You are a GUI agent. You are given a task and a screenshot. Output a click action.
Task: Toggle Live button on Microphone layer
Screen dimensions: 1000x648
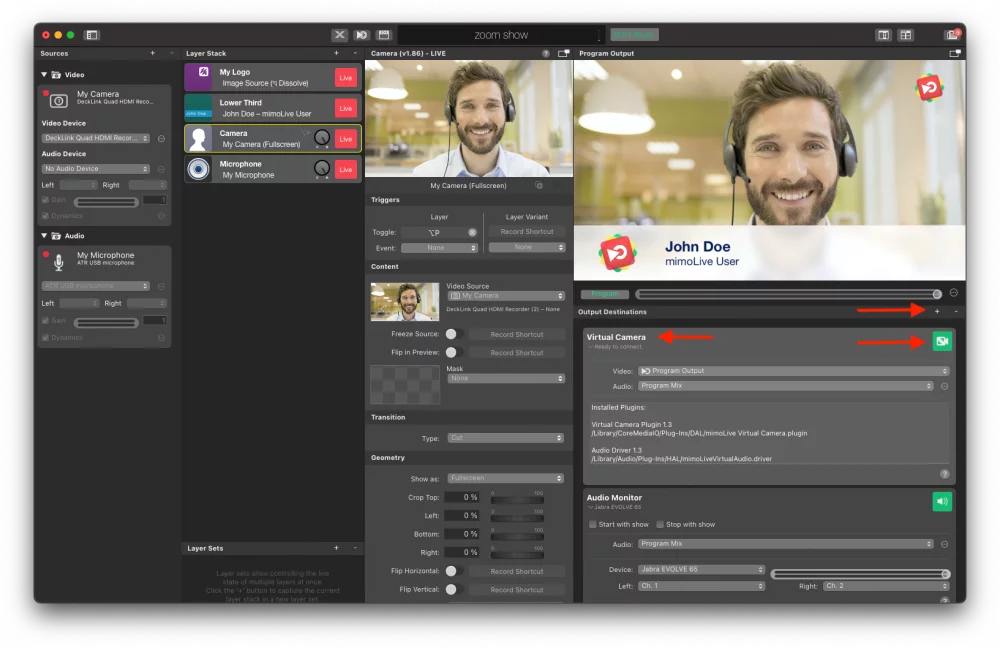346,170
